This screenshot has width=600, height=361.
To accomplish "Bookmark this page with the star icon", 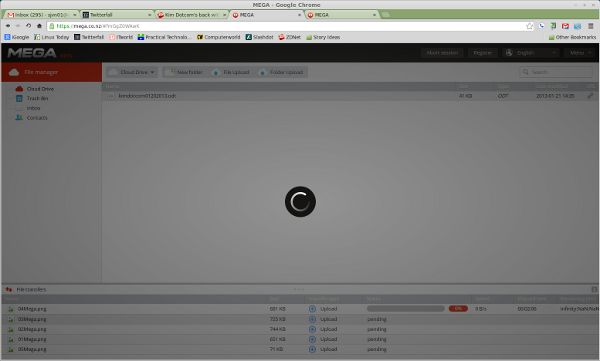I will pyautogui.click(x=529, y=26).
